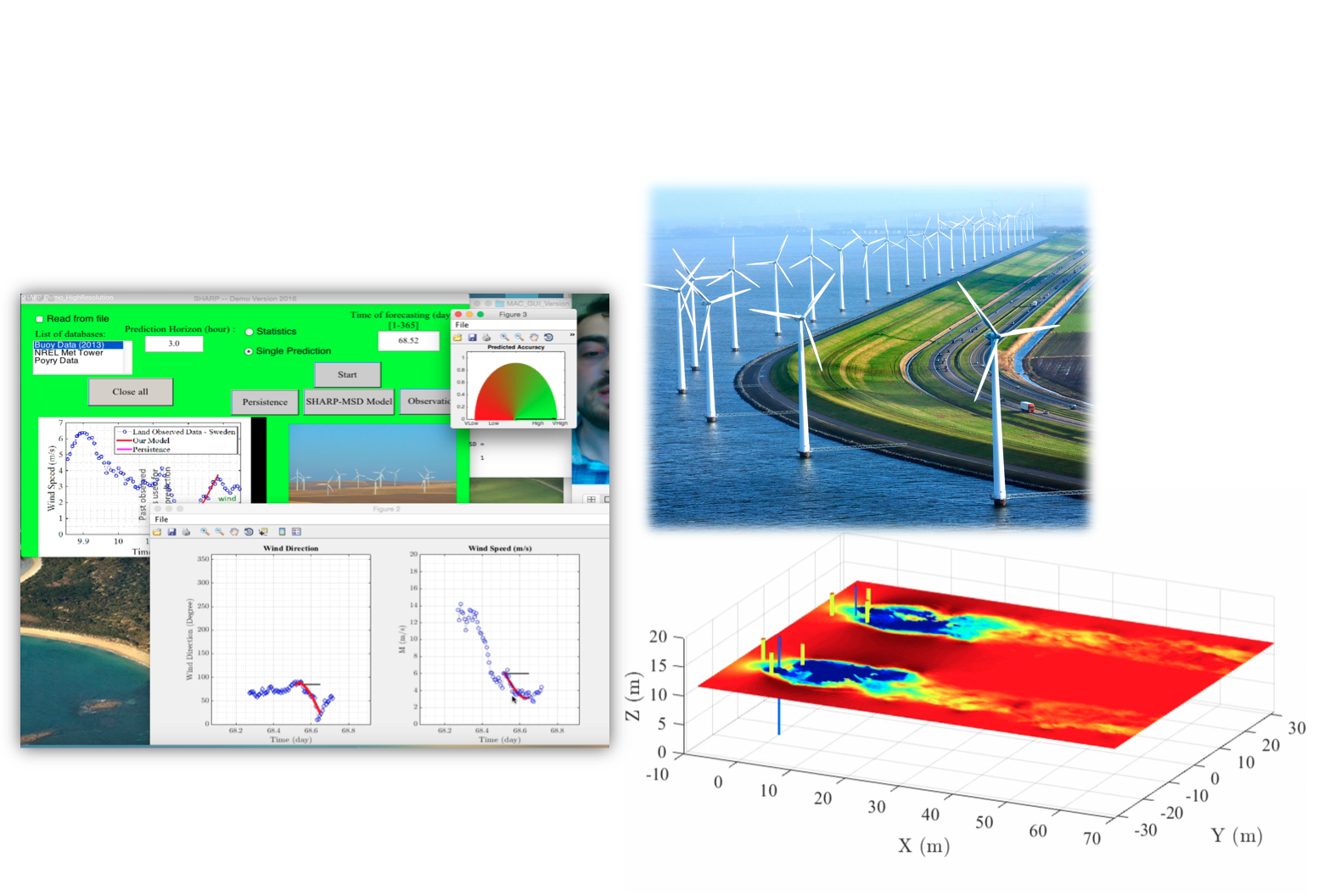Open File menu in Figure 2

(x=161, y=519)
